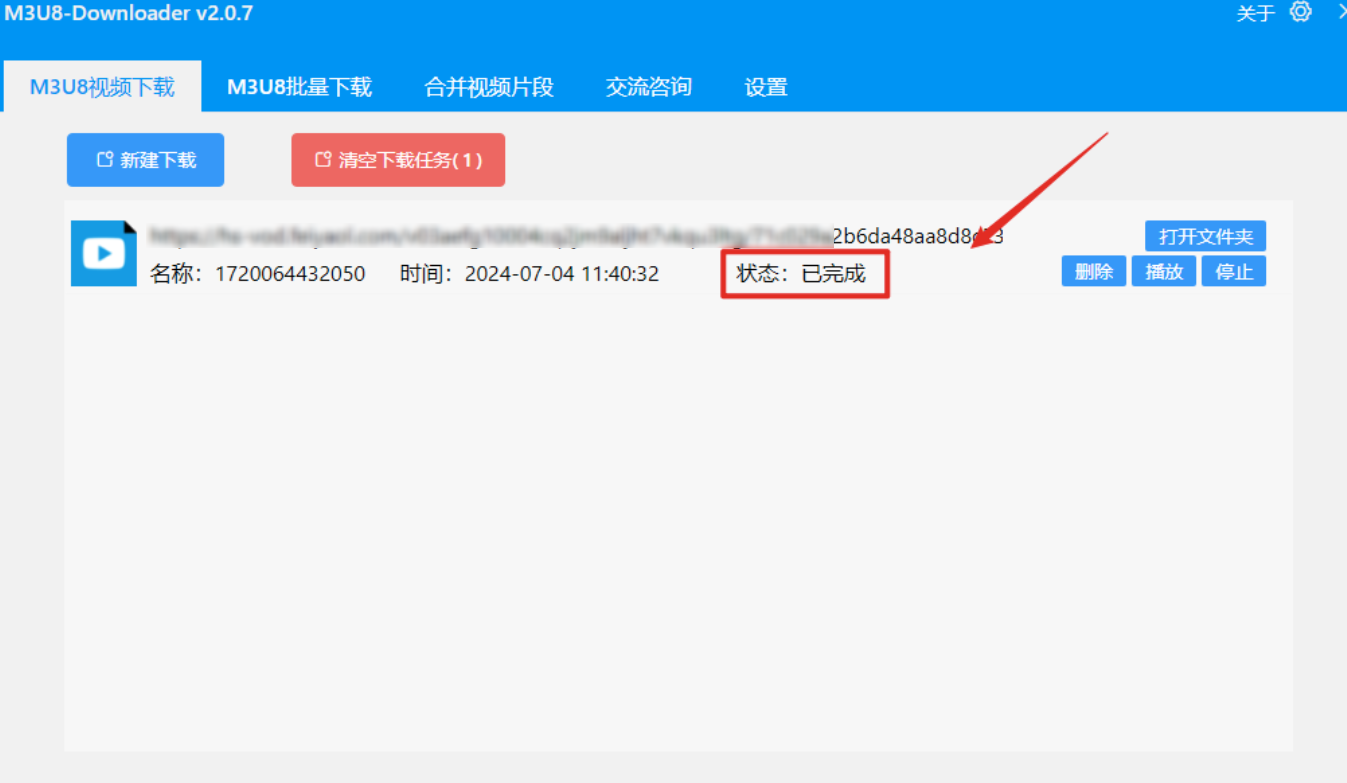Close the M3U8-Downloader window
The image size is (1347, 783).
click(1341, 12)
